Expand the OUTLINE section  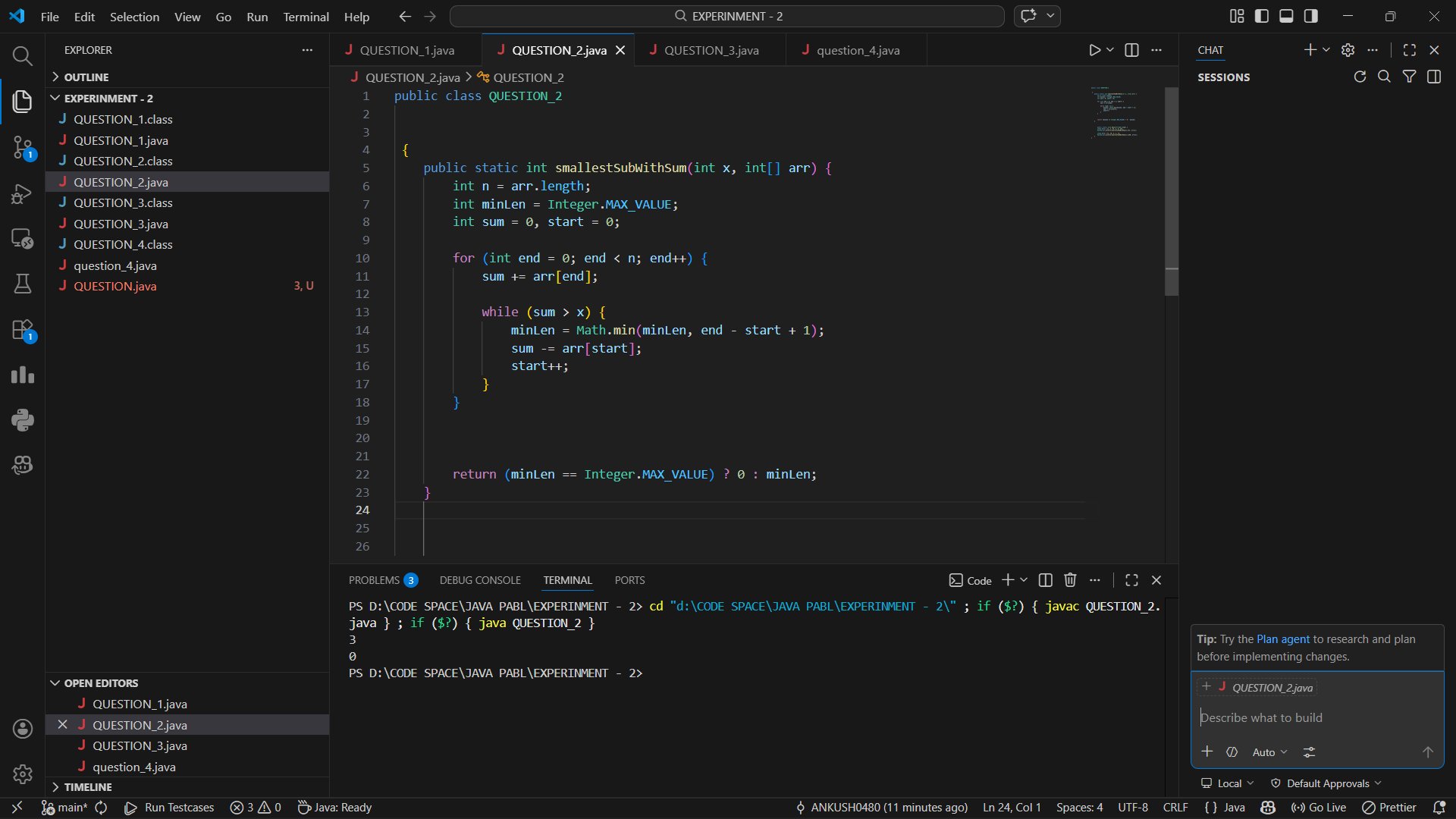(x=86, y=77)
